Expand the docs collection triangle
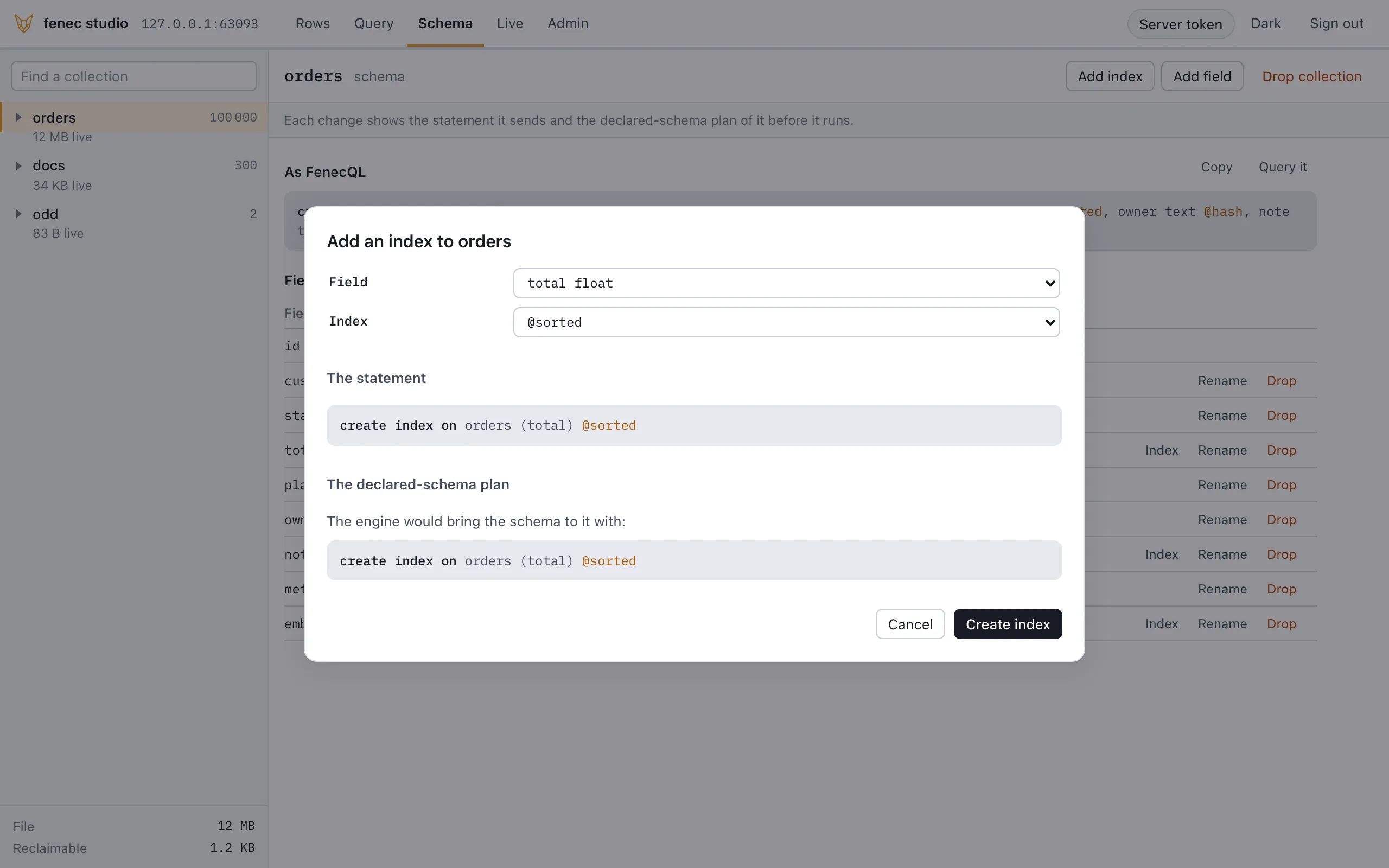This screenshot has height=868, width=1389. [x=18, y=166]
